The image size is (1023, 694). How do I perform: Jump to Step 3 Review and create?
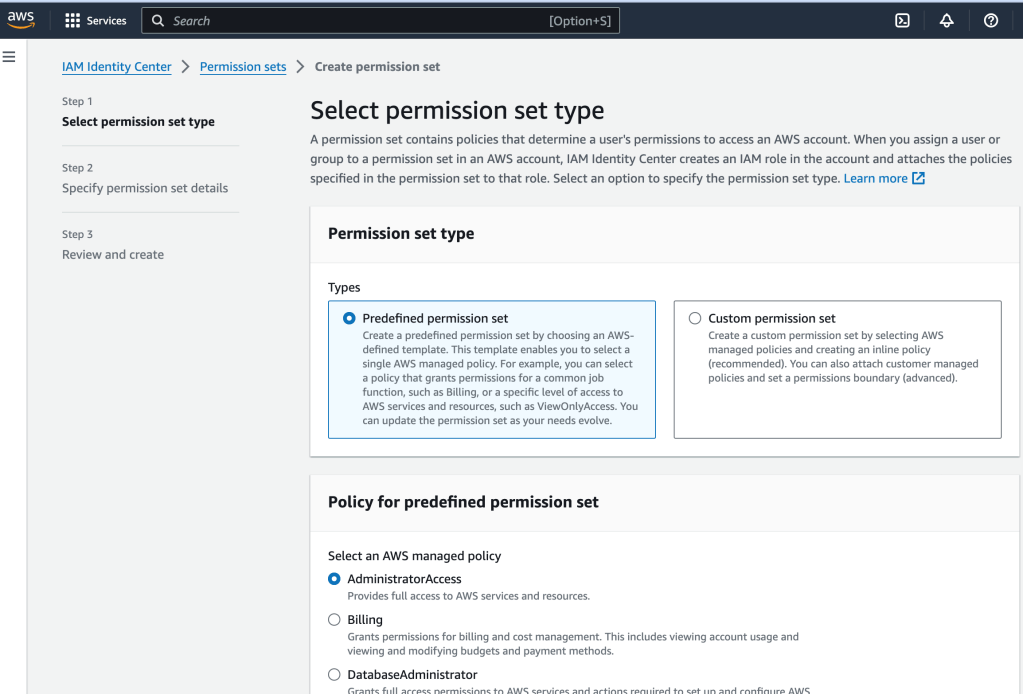click(113, 255)
